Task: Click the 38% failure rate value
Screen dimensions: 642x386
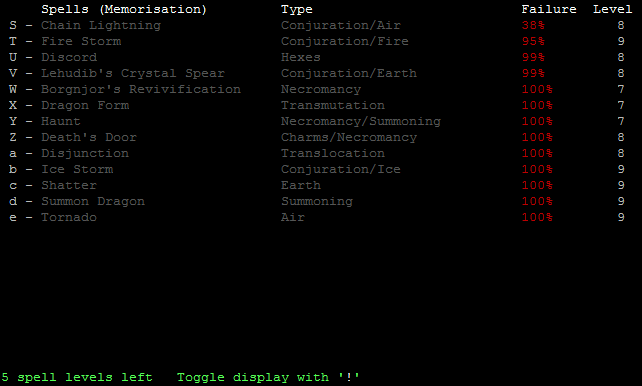Action: (533, 25)
